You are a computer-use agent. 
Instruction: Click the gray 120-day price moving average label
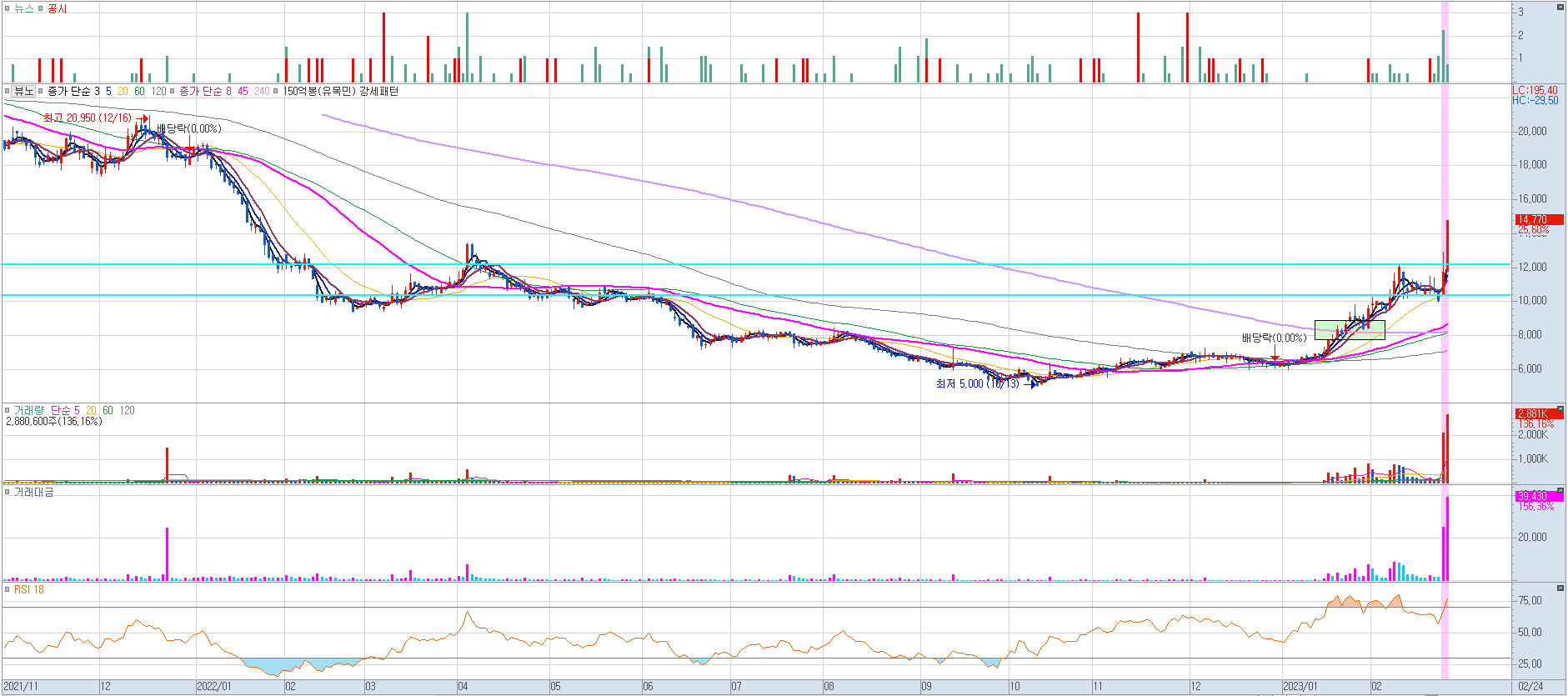[158, 91]
